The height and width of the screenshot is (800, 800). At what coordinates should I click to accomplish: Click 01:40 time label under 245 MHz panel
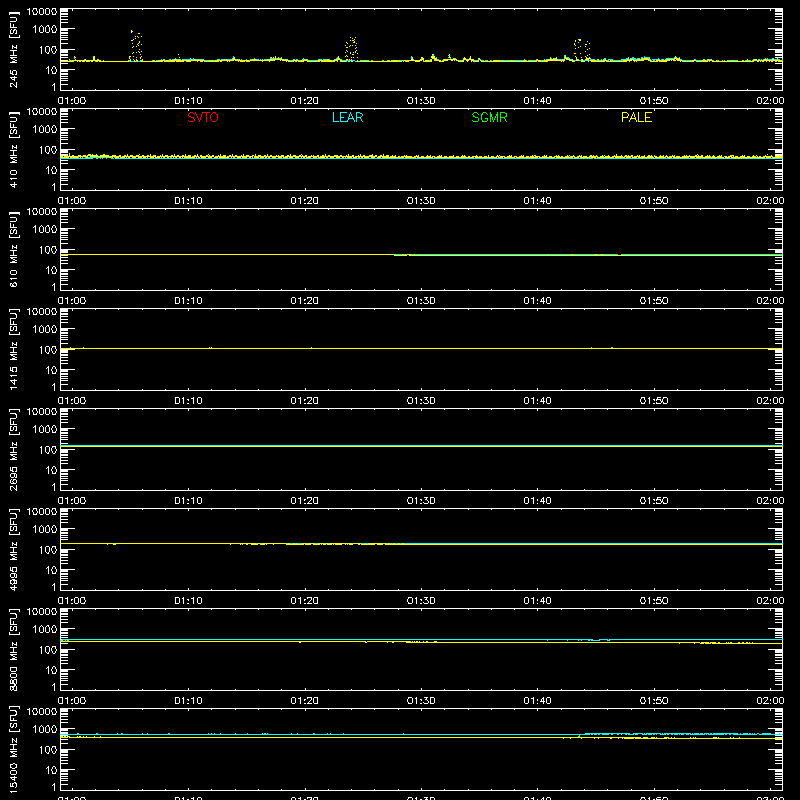coord(537,101)
